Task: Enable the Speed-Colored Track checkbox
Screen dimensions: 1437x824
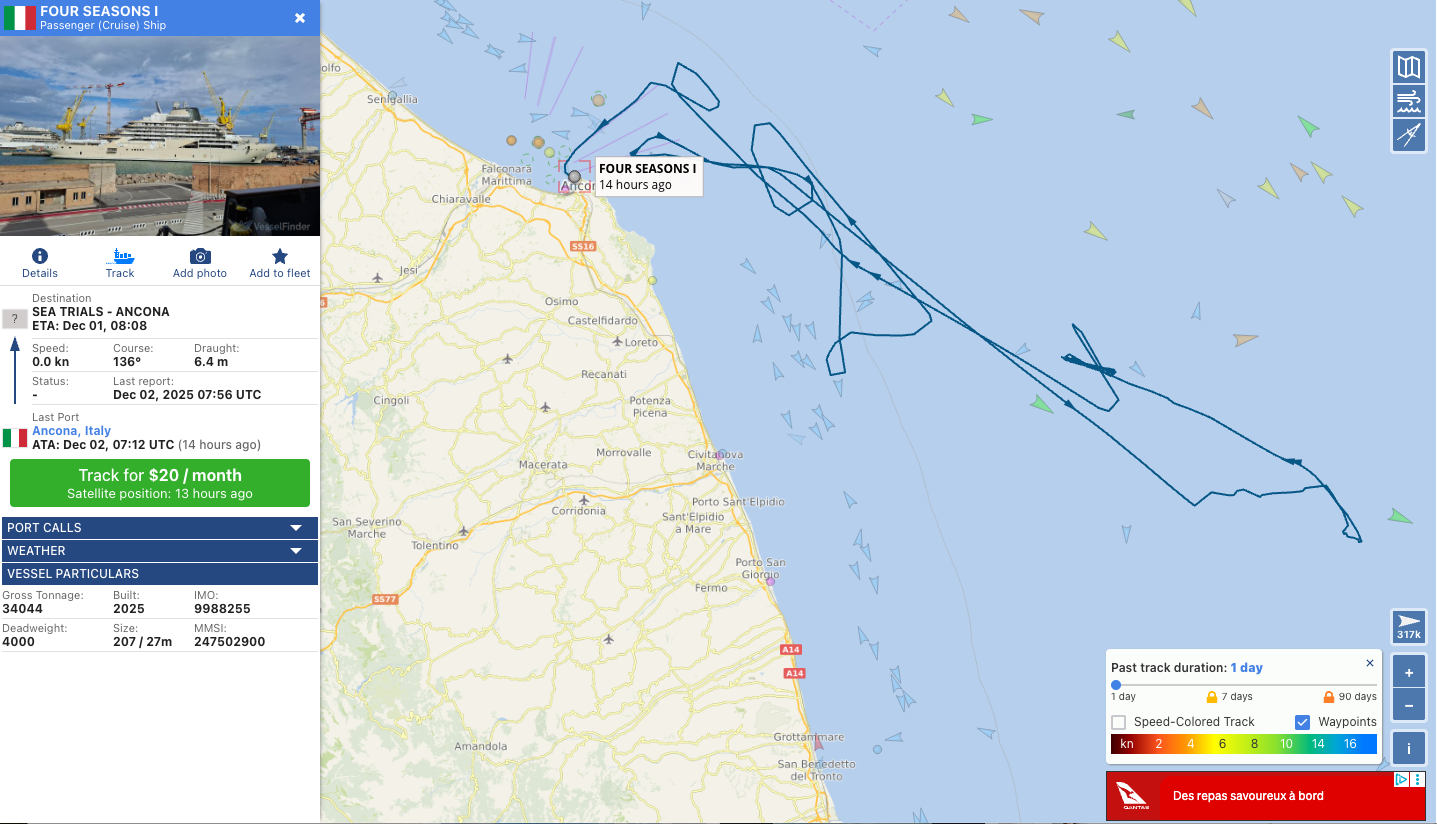Action: 1119,722
